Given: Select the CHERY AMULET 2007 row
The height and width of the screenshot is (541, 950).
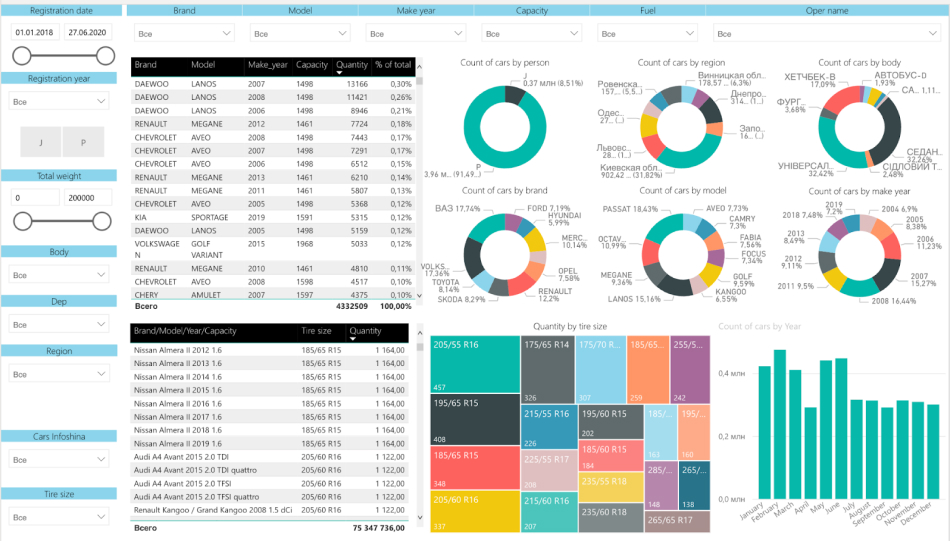Looking at the screenshot, I should 273,294.
